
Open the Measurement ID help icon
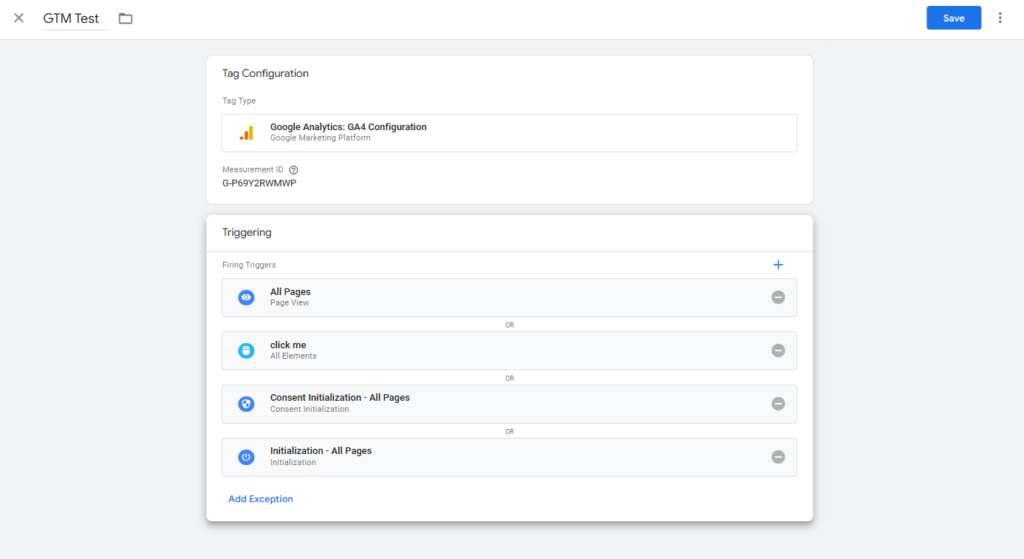(294, 170)
